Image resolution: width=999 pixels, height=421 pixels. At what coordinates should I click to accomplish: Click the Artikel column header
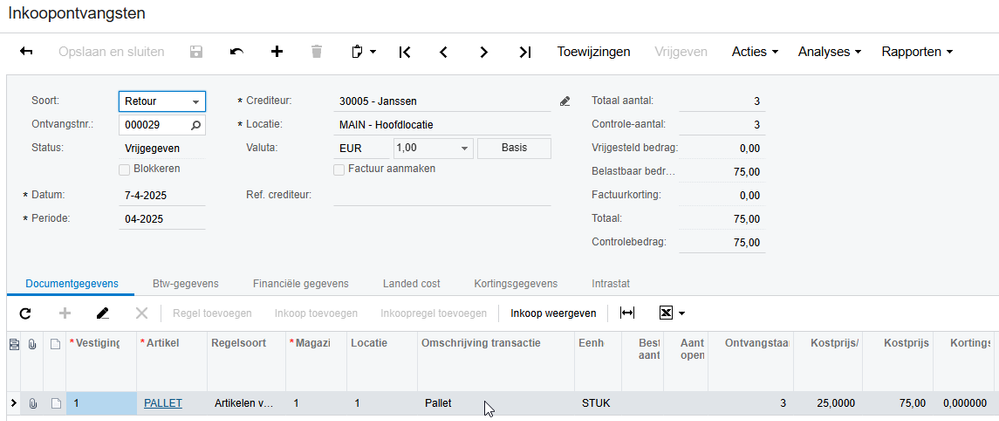172,361
